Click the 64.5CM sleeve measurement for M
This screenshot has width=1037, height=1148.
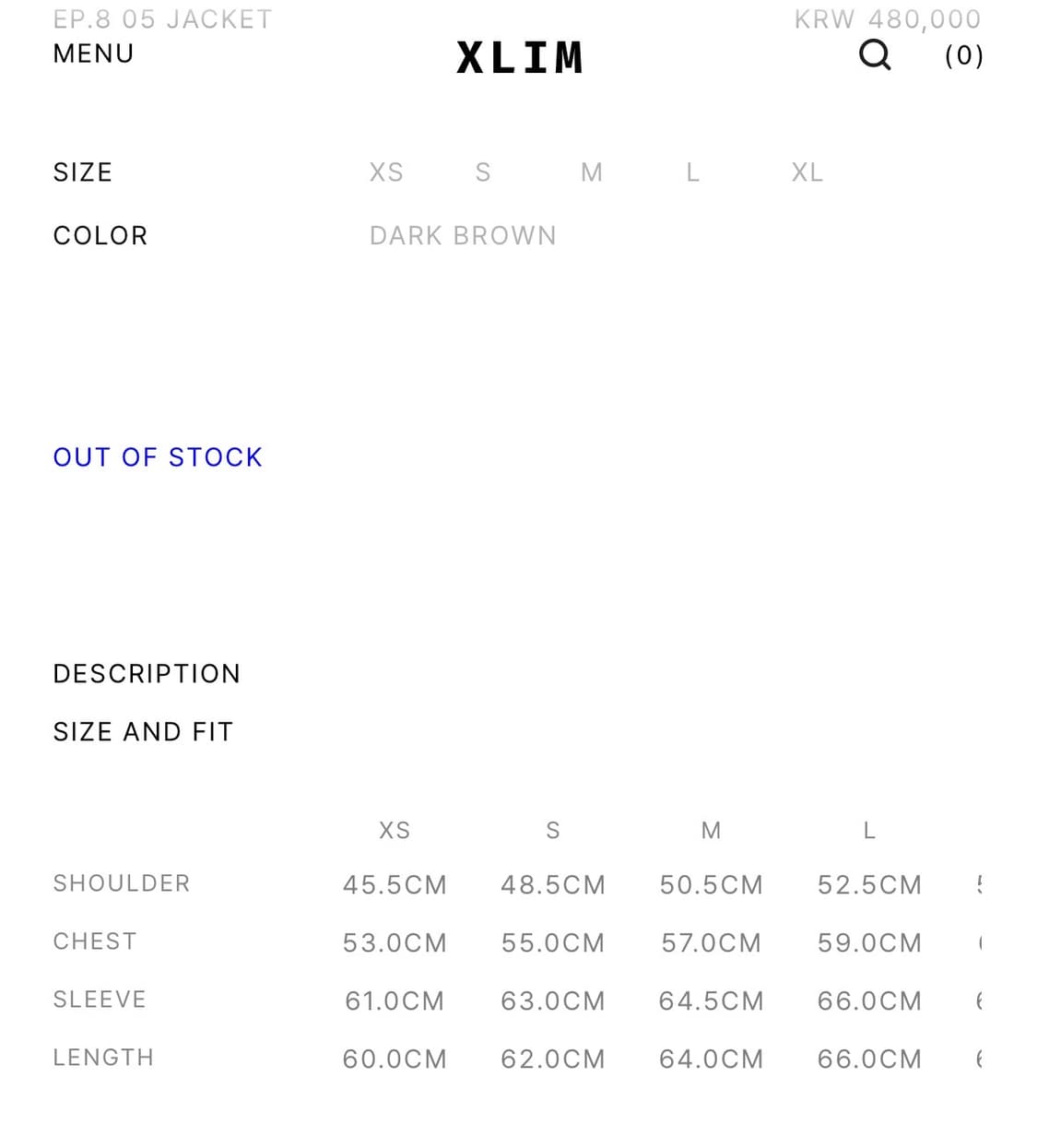(711, 1000)
